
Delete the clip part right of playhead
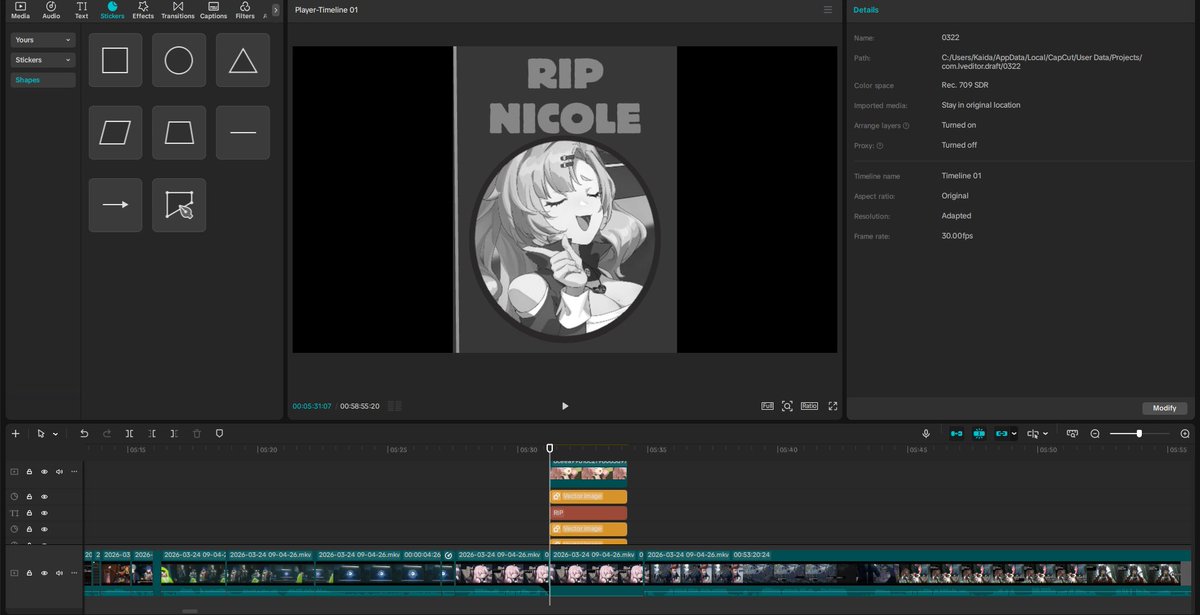pos(174,434)
